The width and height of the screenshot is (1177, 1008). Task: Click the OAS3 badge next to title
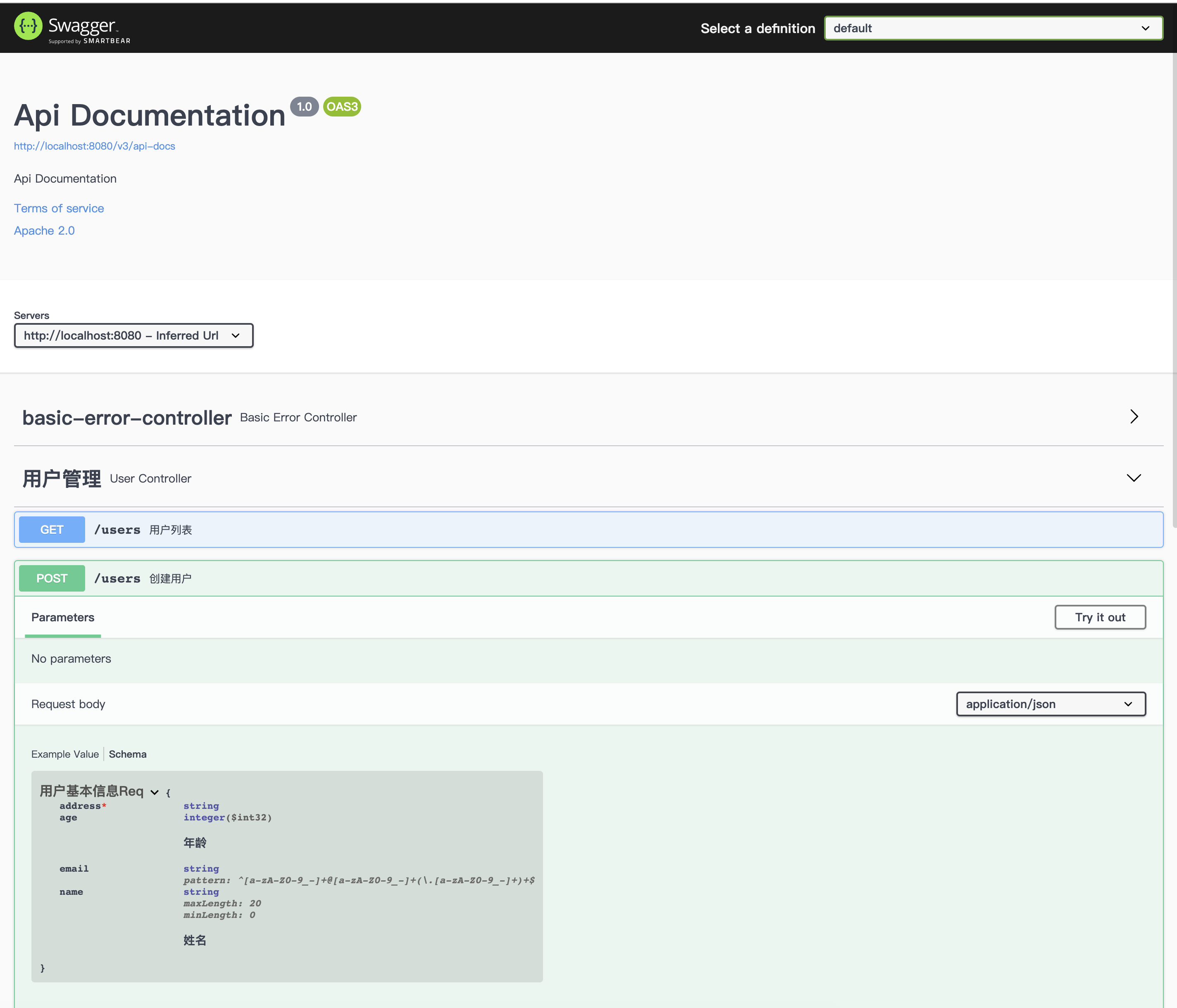pos(341,106)
